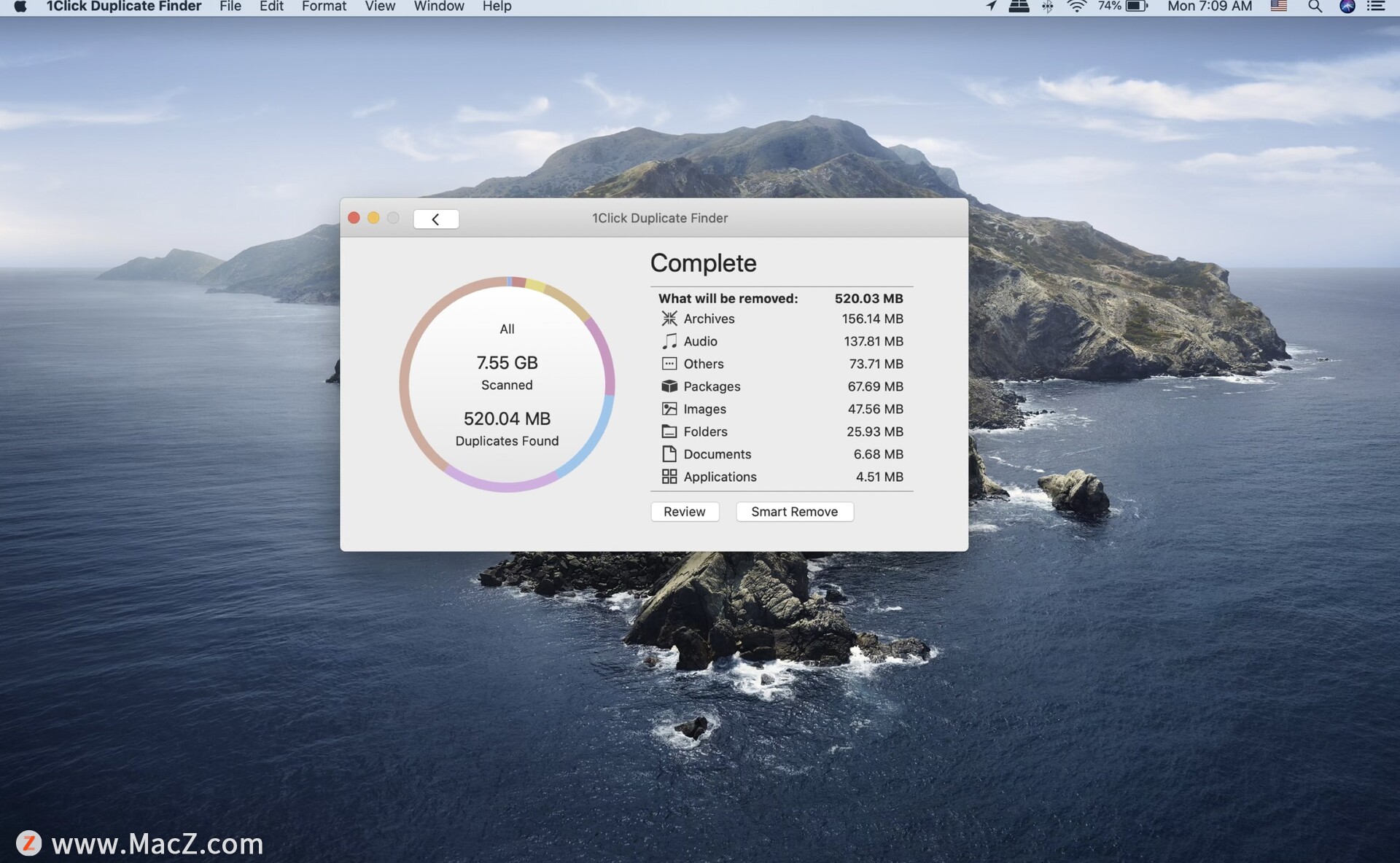Minimize the window with yellow button

coord(373,218)
